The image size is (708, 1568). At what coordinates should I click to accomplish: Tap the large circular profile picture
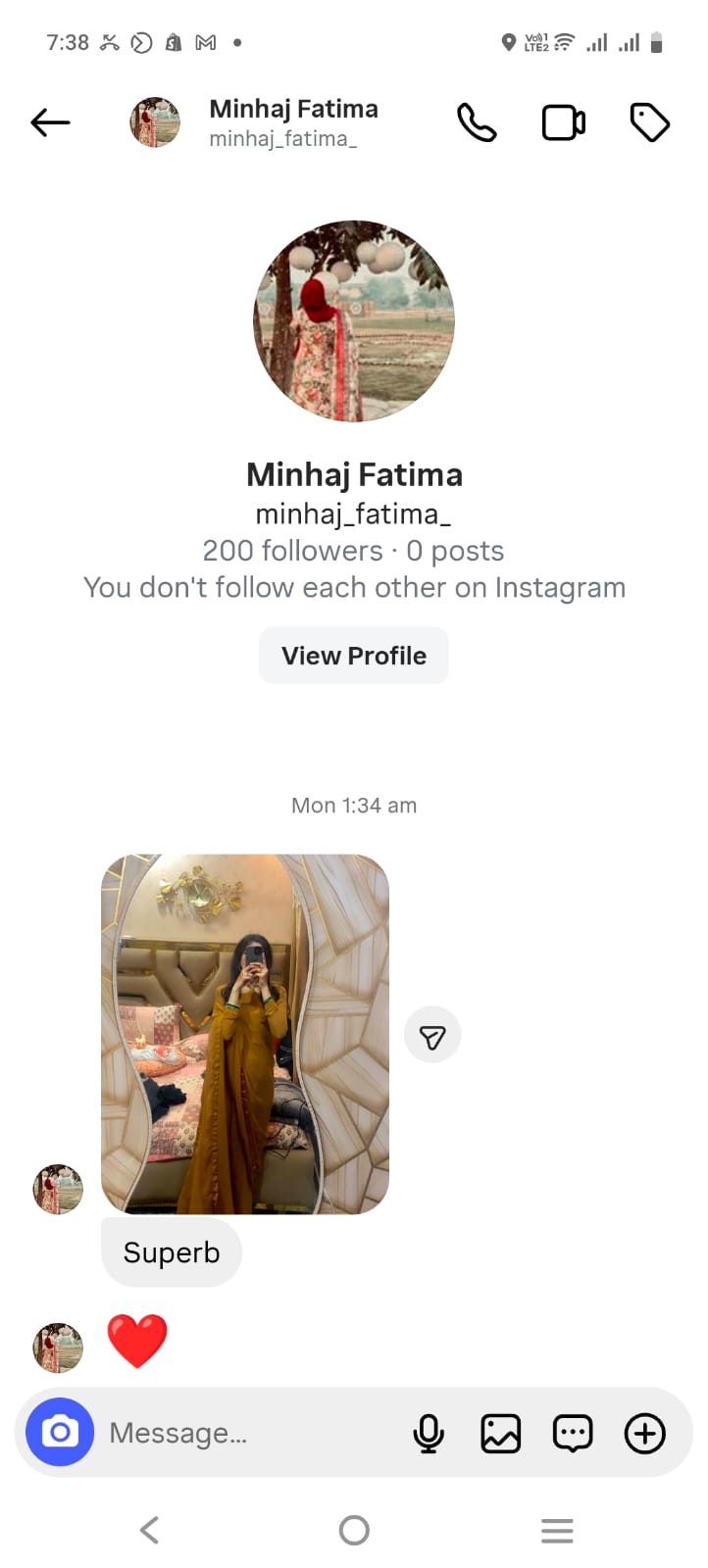(x=354, y=321)
